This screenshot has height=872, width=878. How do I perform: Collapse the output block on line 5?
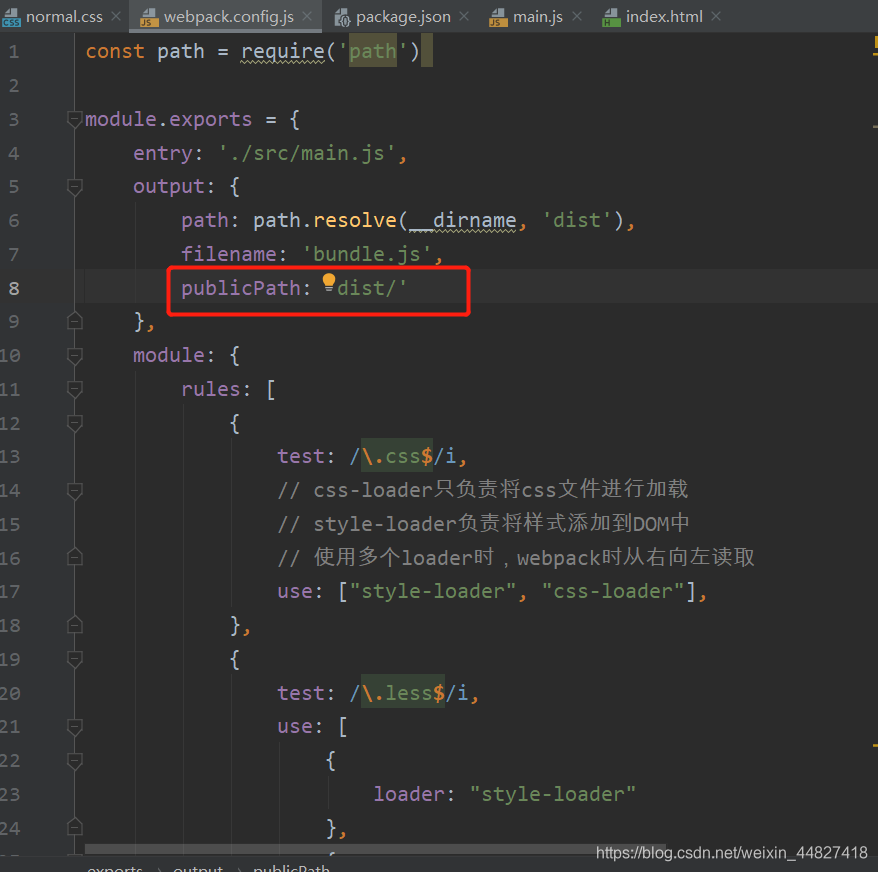point(74,186)
